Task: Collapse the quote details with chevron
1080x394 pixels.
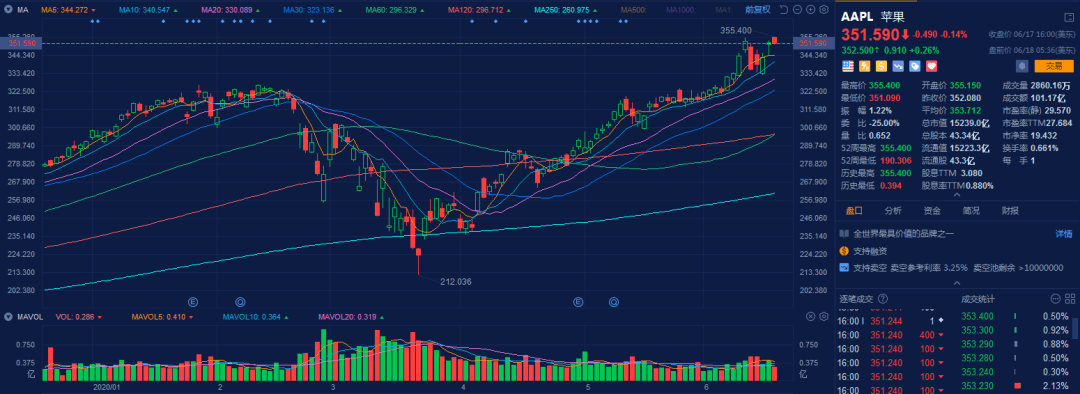Action: click(x=957, y=195)
